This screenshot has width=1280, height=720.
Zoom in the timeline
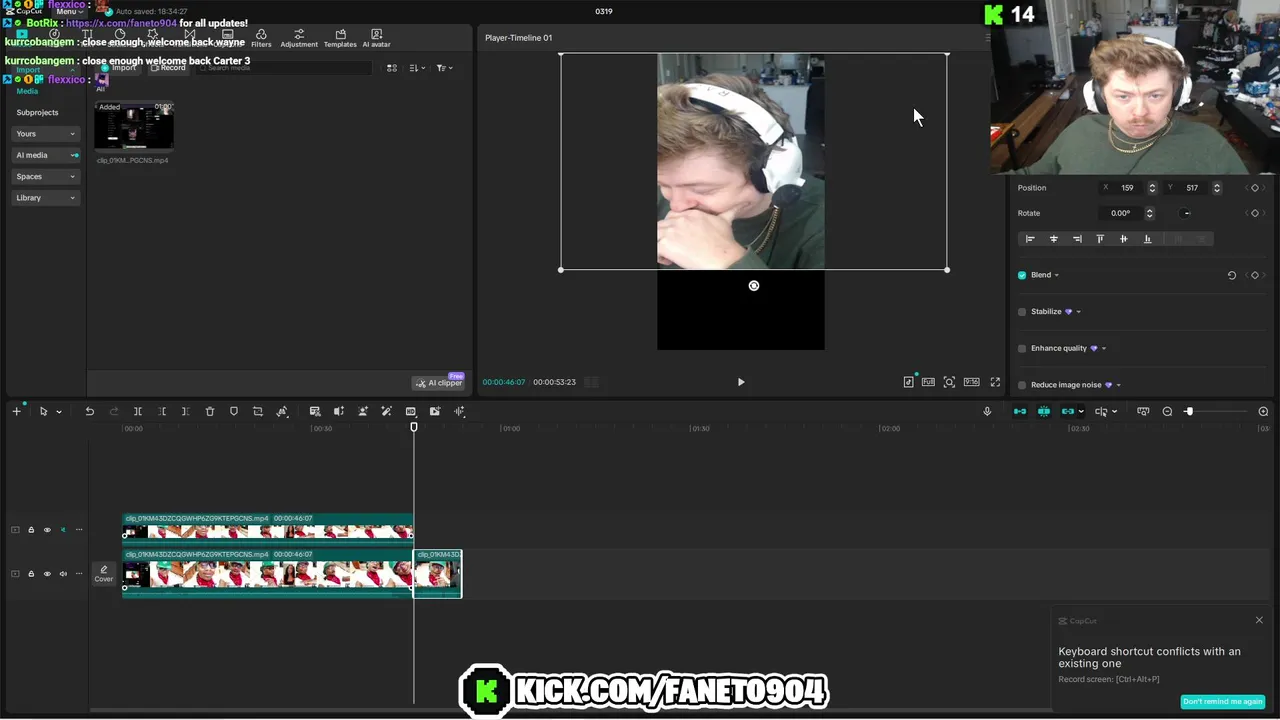click(1263, 411)
